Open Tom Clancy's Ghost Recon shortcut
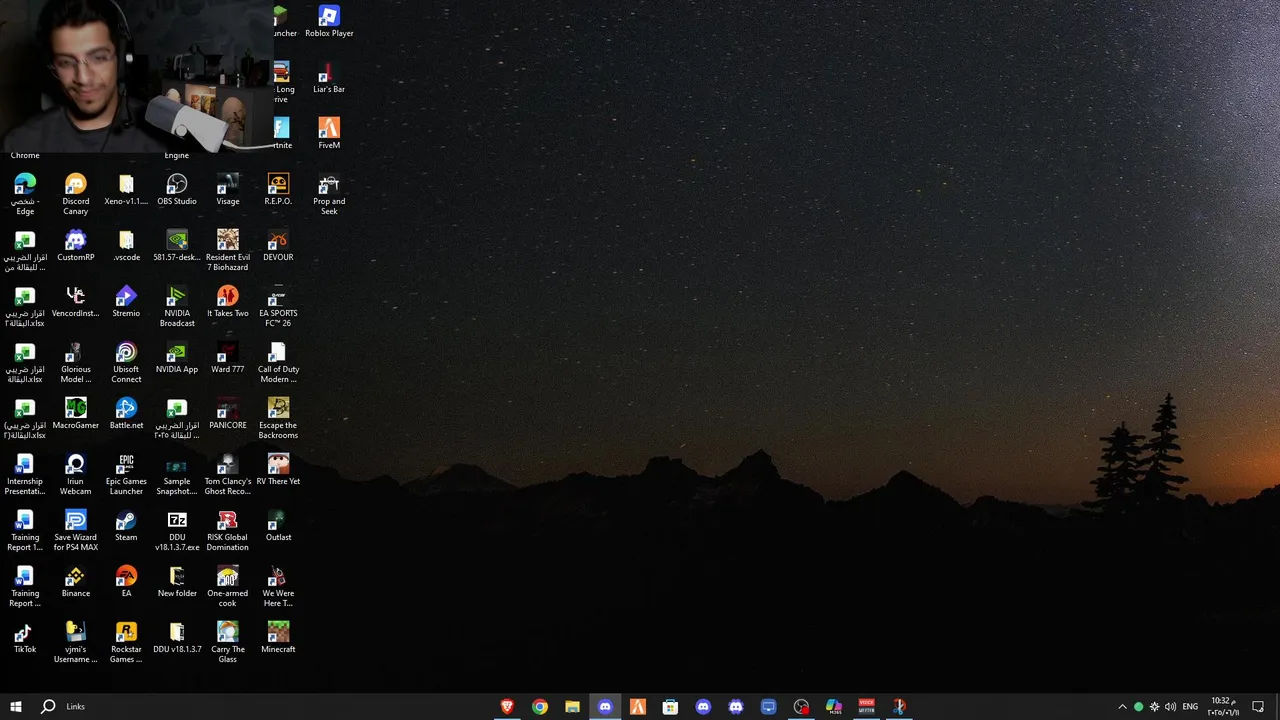Screen dimensions: 1280x720 coord(228,474)
